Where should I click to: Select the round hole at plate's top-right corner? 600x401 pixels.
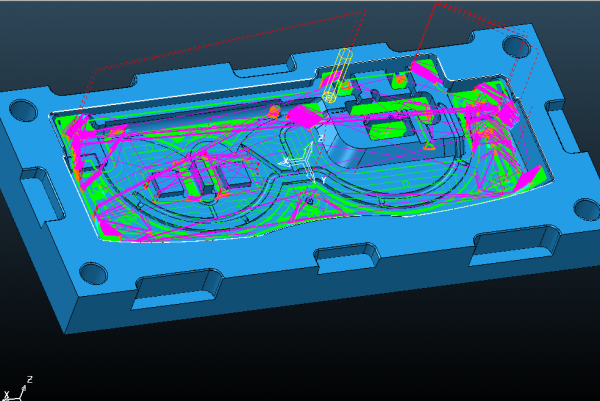(515, 46)
